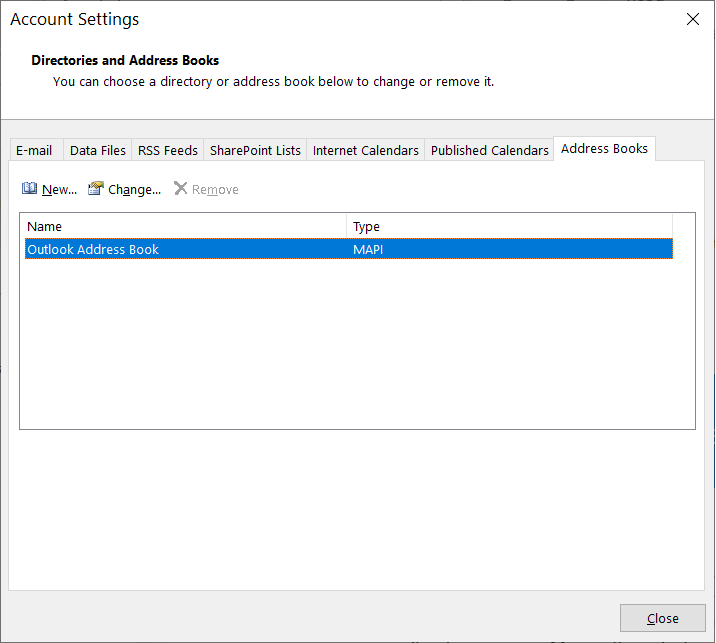The height and width of the screenshot is (643, 716).
Task: Open the Internet Calendars tab
Action: point(366,150)
